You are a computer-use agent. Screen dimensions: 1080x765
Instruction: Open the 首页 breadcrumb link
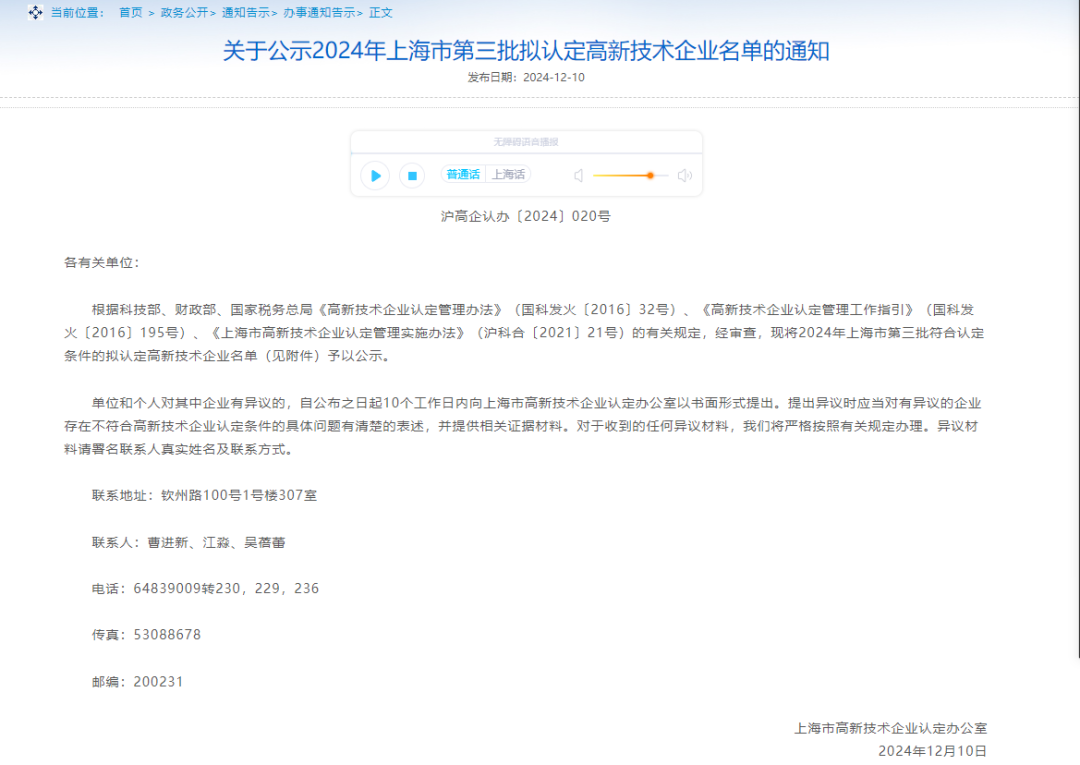click(x=130, y=12)
